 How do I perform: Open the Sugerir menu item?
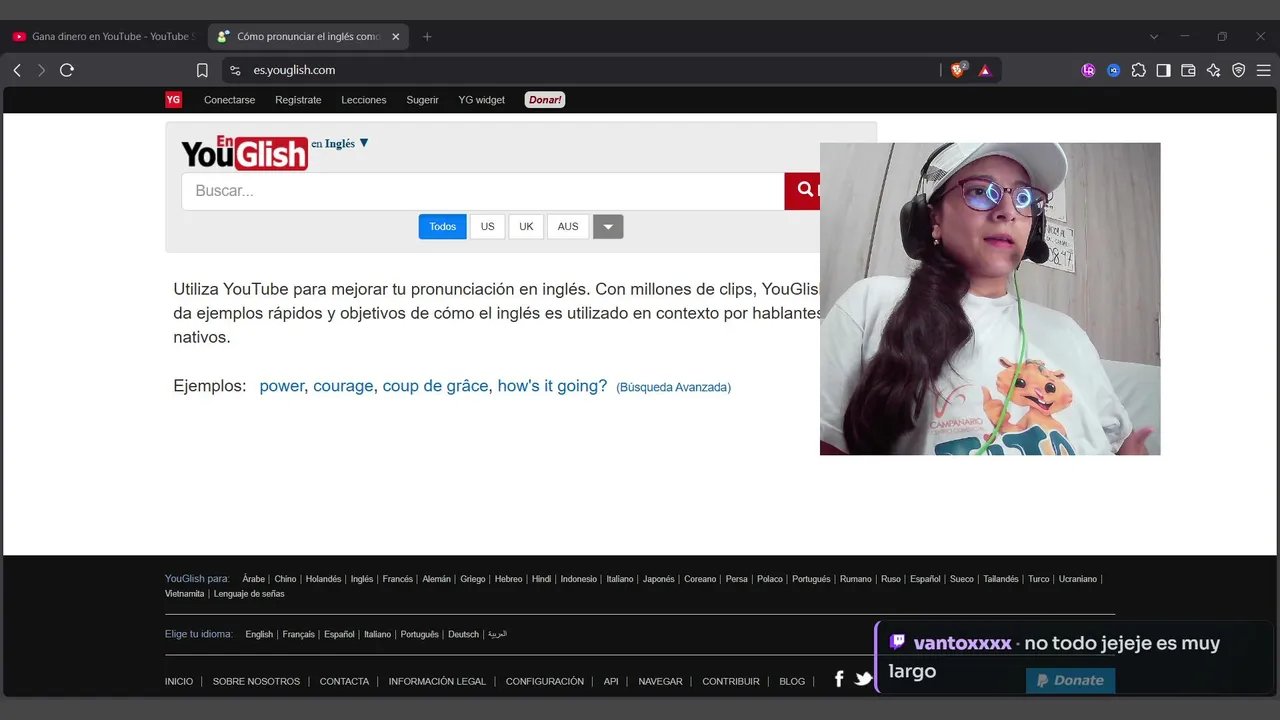(422, 100)
